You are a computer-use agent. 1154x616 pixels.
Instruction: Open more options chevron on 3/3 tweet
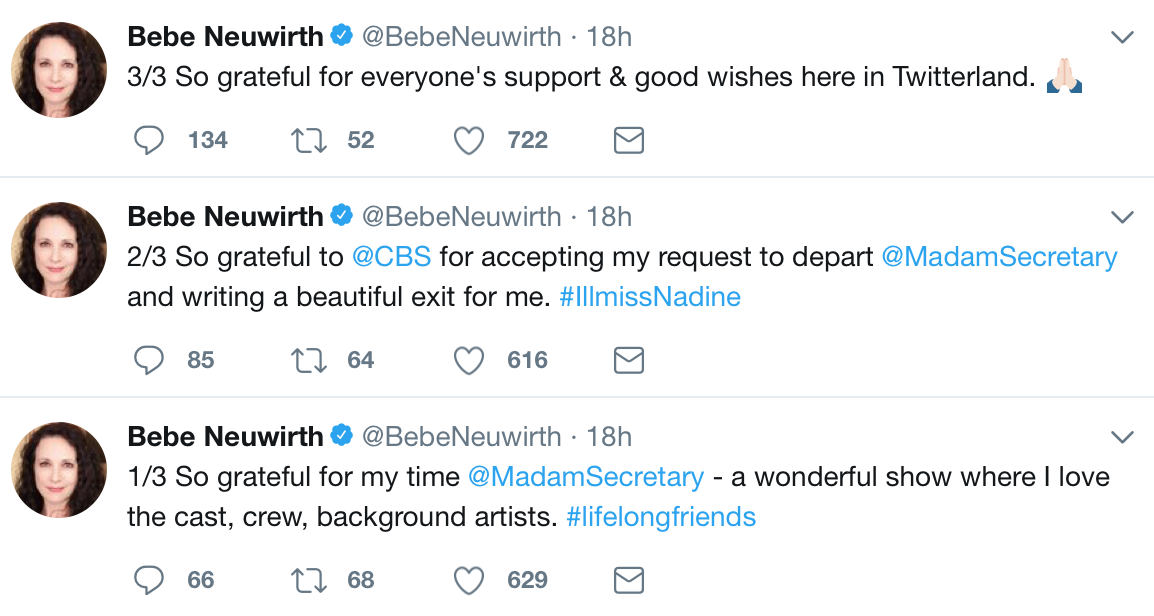[1122, 38]
